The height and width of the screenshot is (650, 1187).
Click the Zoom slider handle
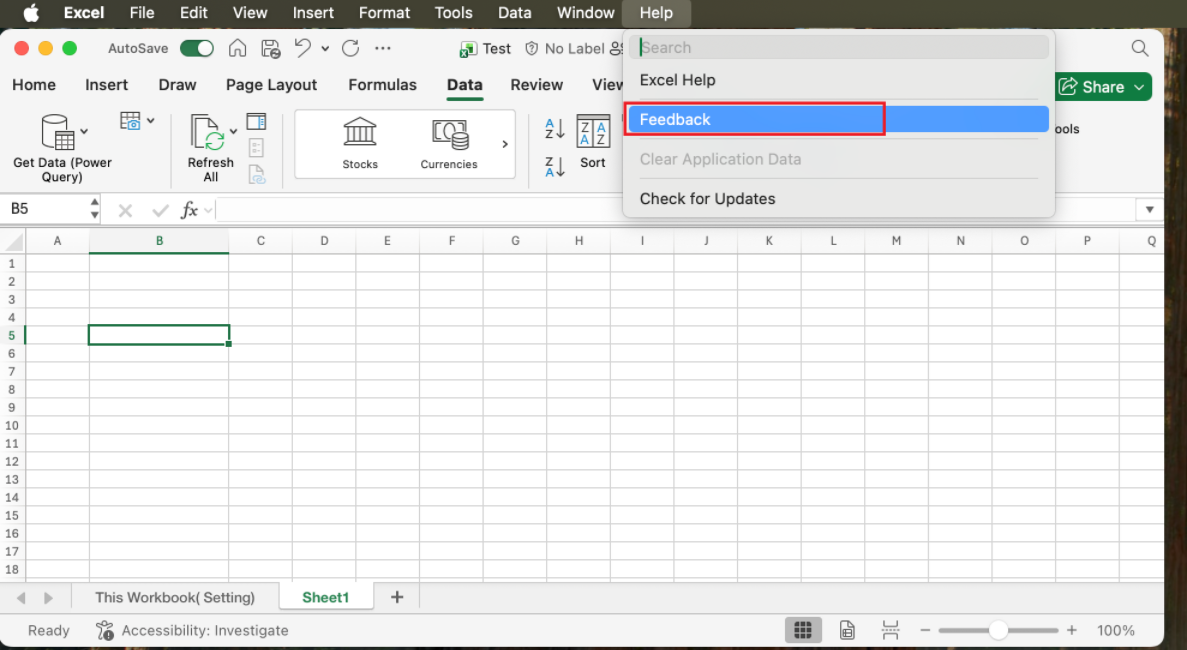point(998,630)
